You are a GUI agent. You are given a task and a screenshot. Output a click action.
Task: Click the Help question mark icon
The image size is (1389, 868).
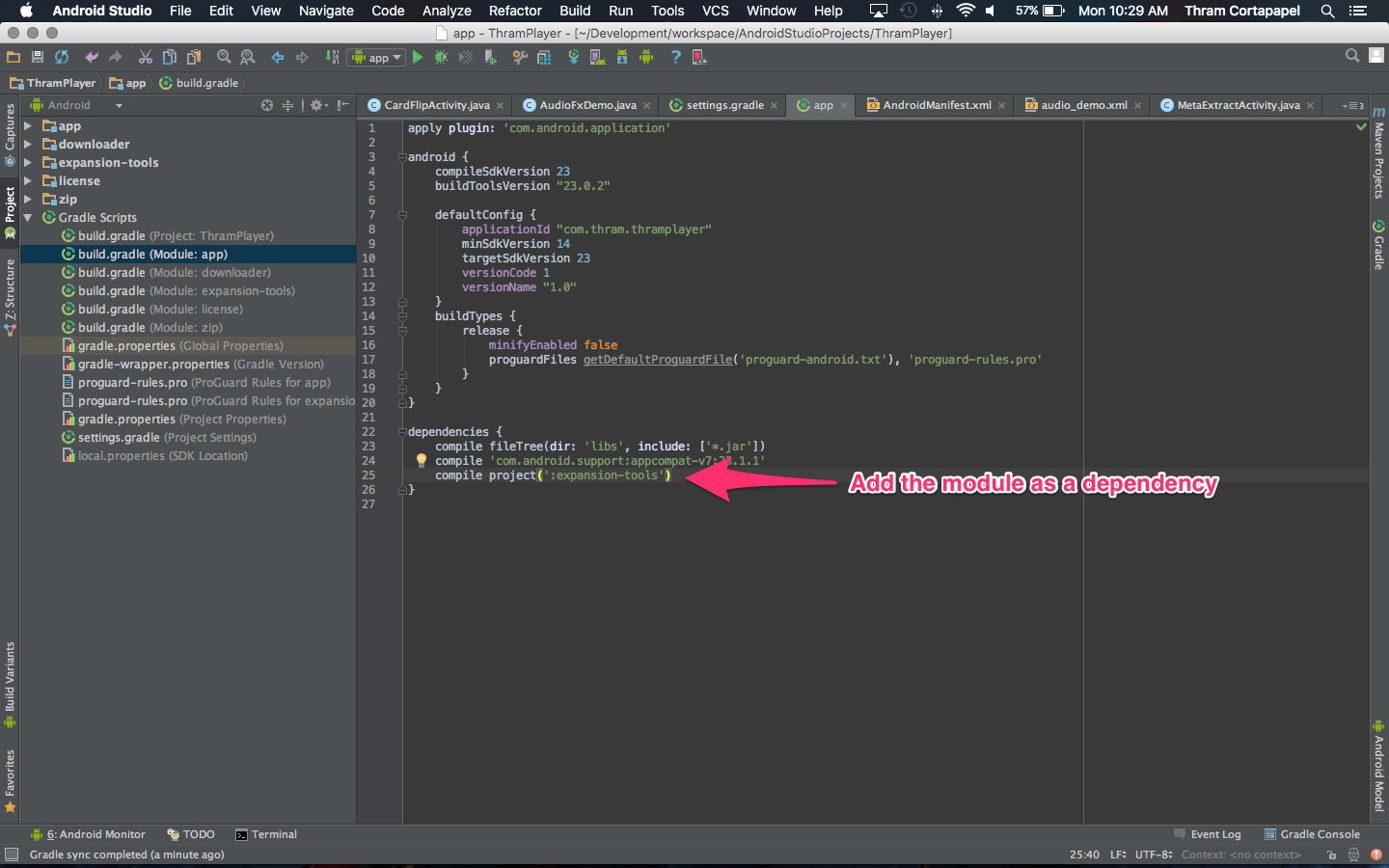pos(675,57)
